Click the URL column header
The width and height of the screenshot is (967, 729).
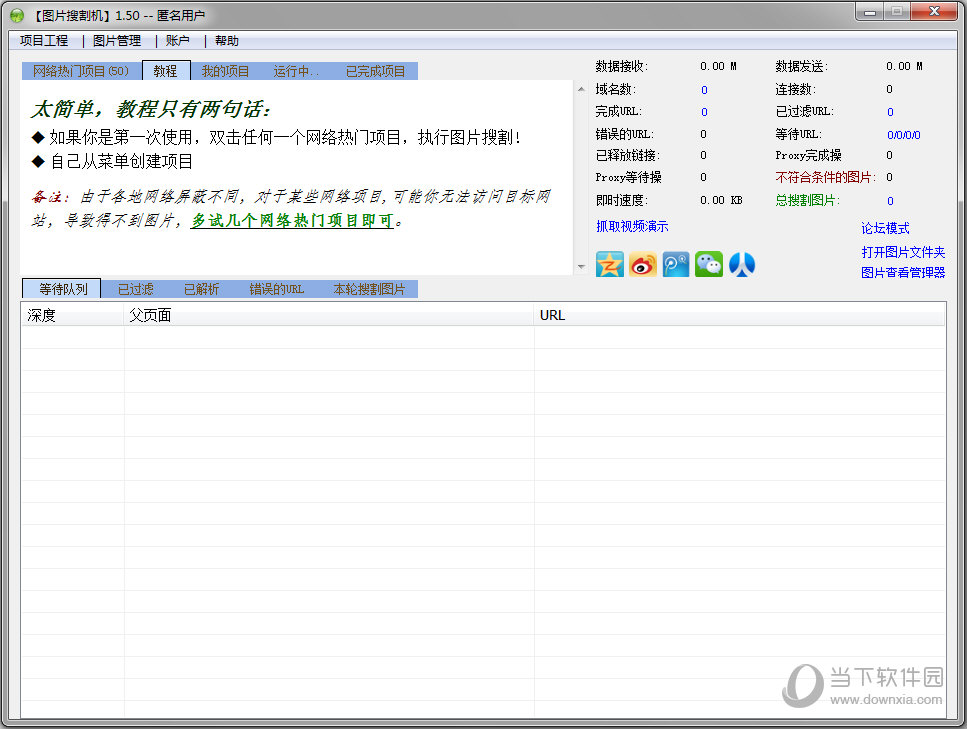coord(739,315)
